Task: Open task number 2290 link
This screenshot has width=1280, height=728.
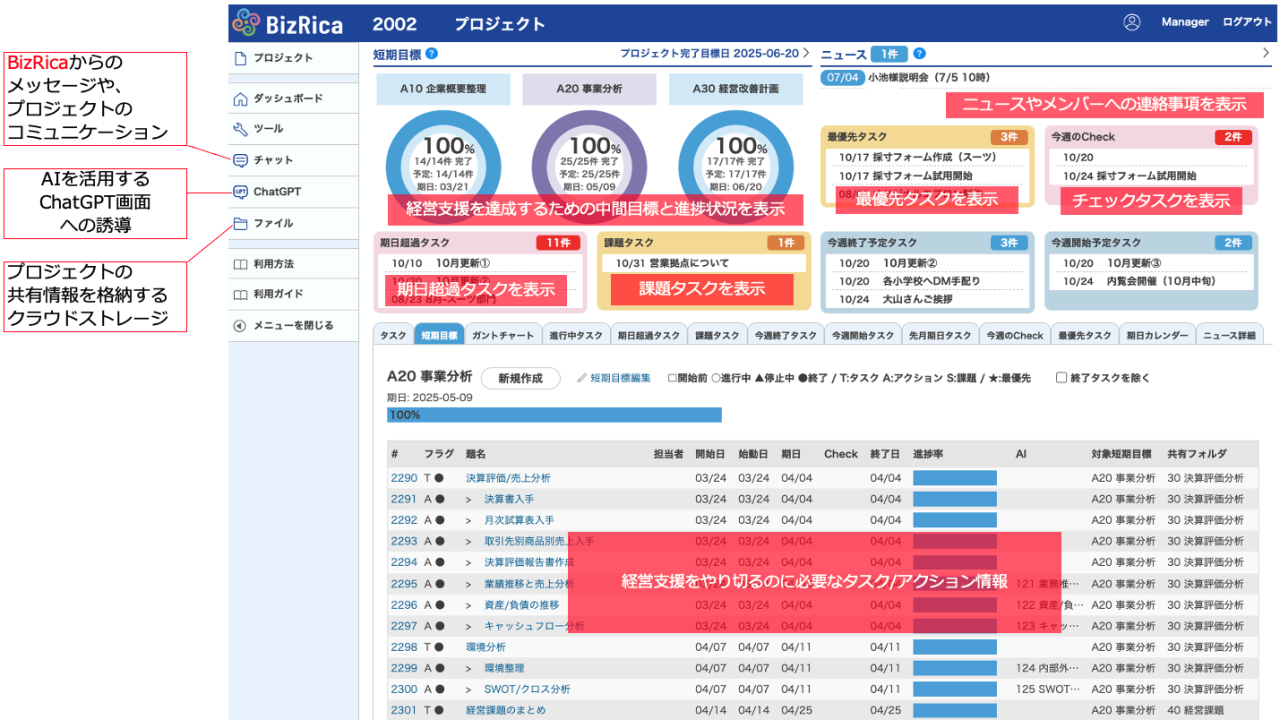Action: coord(404,478)
